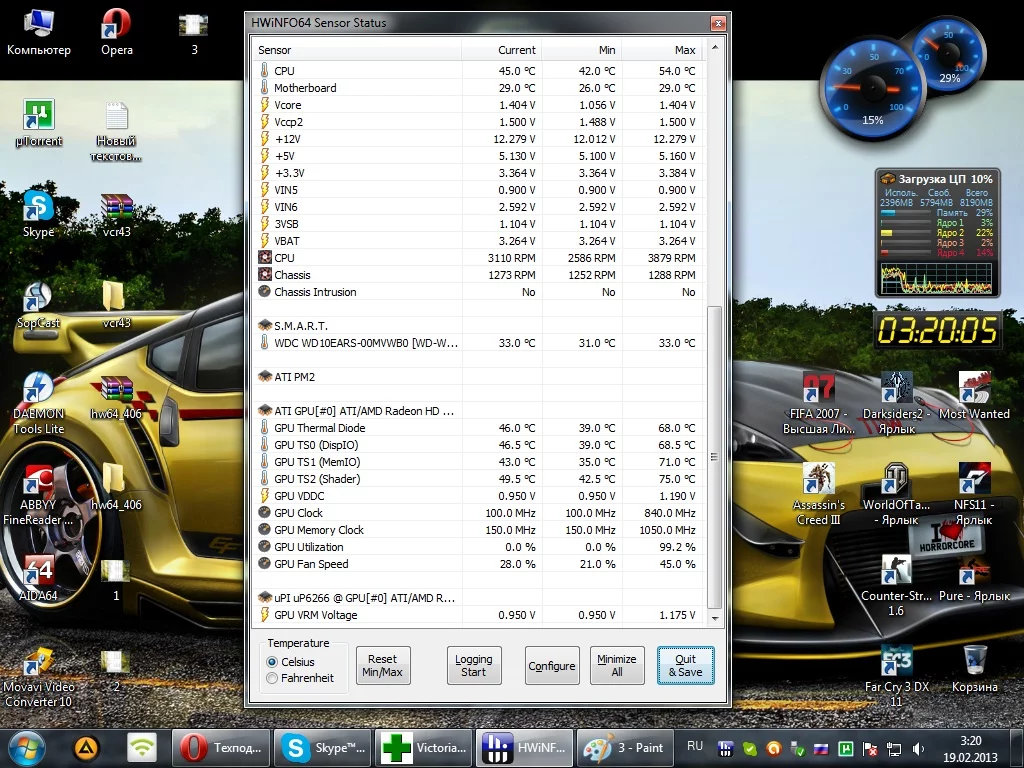Launch Opera from the desktop shortcut
This screenshot has width=1024, height=768.
coord(116,31)
